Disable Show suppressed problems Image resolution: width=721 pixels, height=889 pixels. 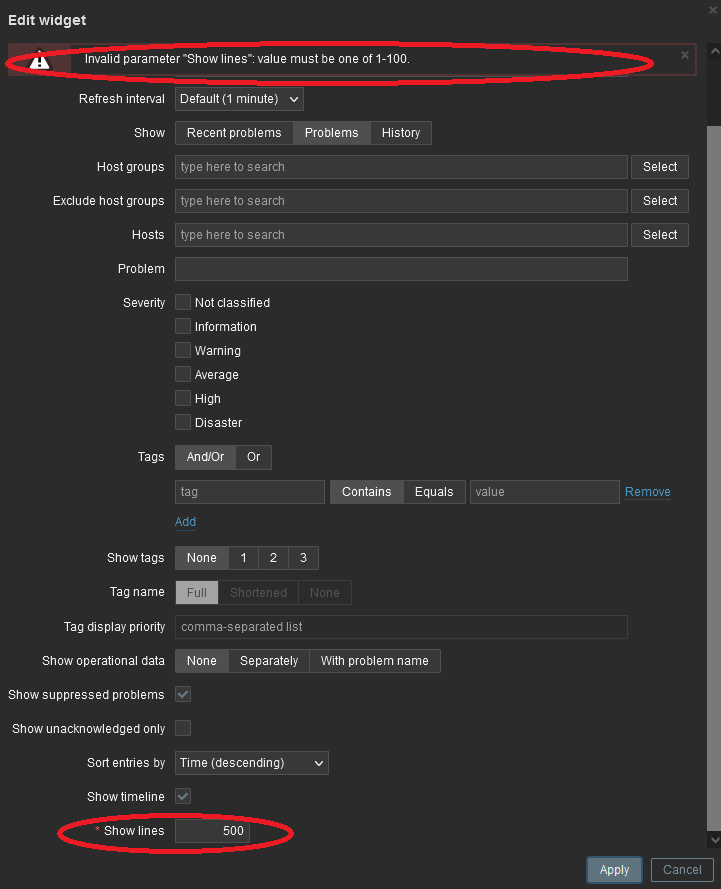coord(182,694)
